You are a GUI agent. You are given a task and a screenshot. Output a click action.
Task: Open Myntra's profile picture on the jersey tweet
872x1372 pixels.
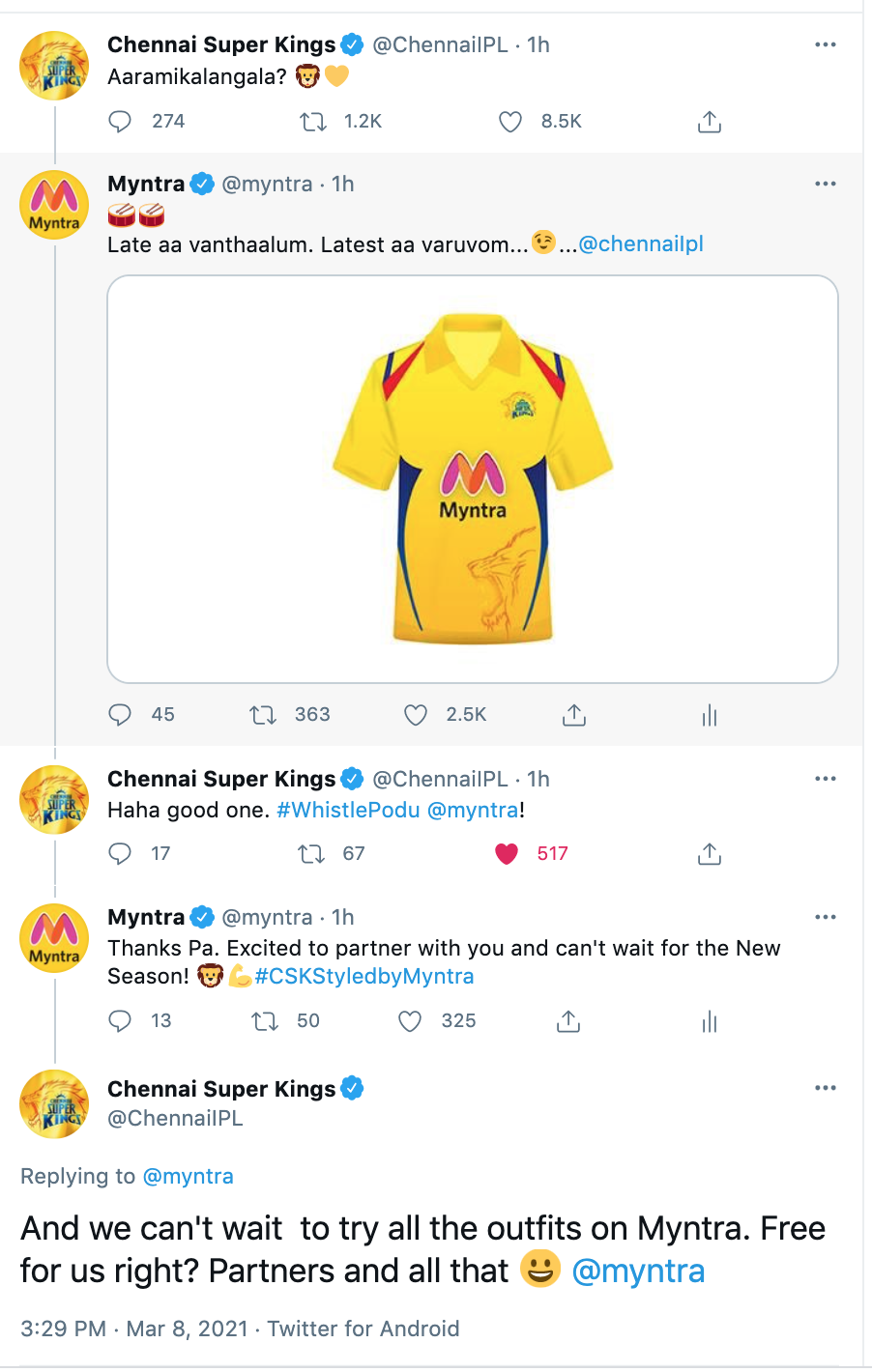click(54, 205)
